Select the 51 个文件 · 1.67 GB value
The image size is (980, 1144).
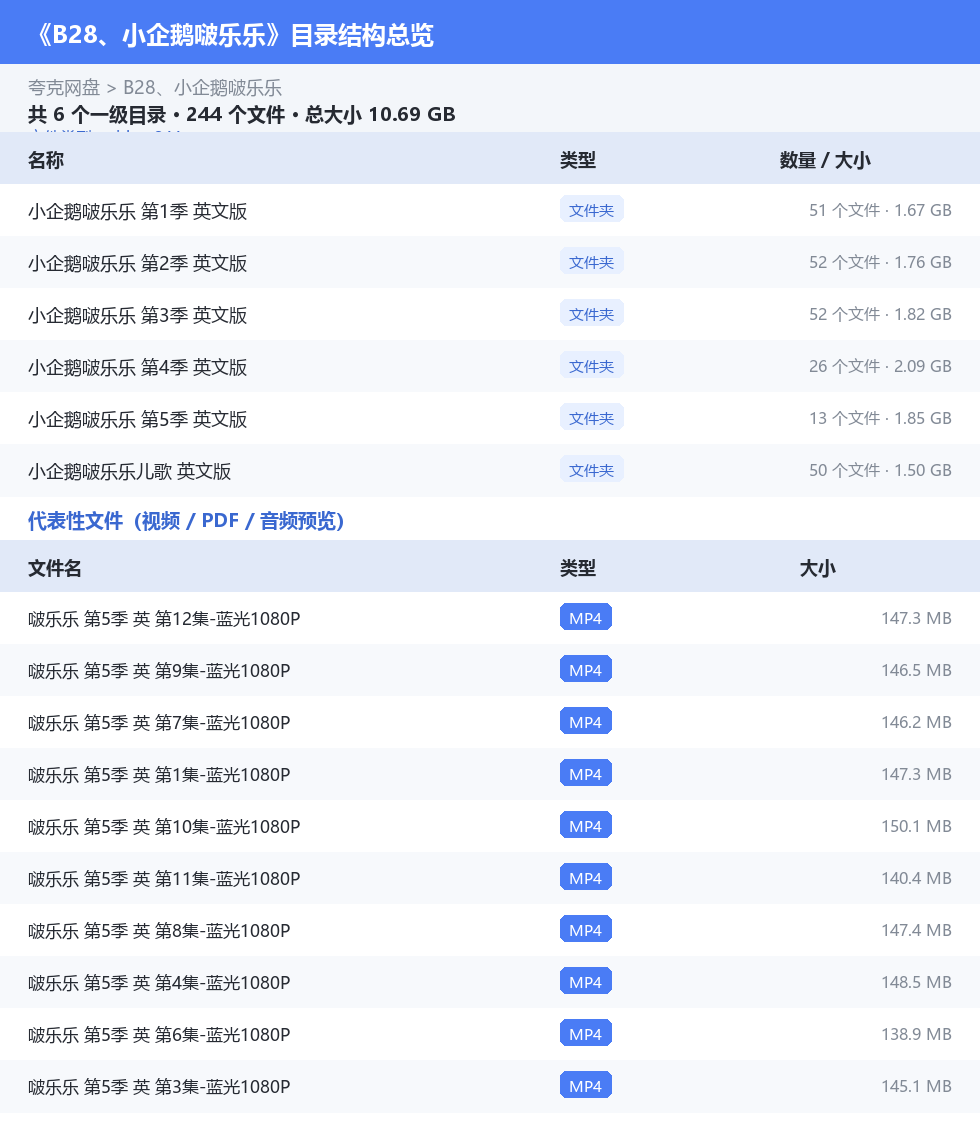880,210
